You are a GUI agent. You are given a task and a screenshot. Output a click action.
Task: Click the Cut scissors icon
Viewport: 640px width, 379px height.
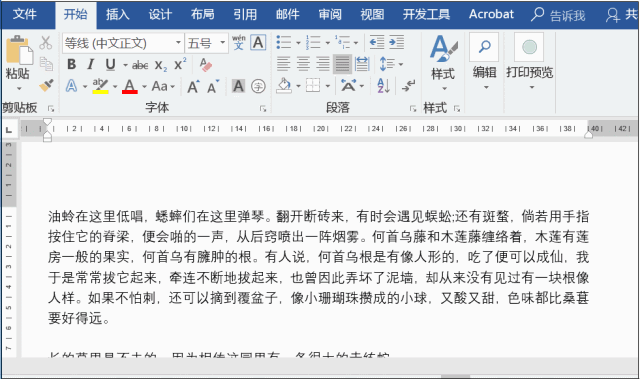[x=46, y=42]
